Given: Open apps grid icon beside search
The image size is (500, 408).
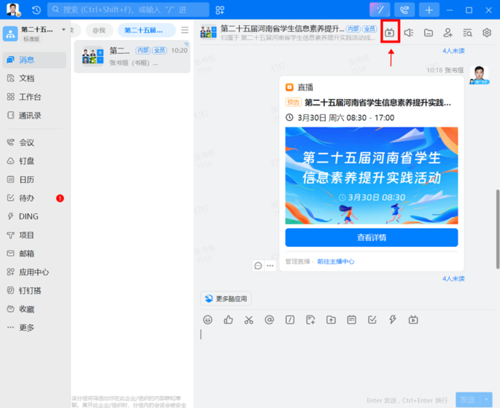Looking at the screenshot, I should pyautogui.click(x=220, y=10).
